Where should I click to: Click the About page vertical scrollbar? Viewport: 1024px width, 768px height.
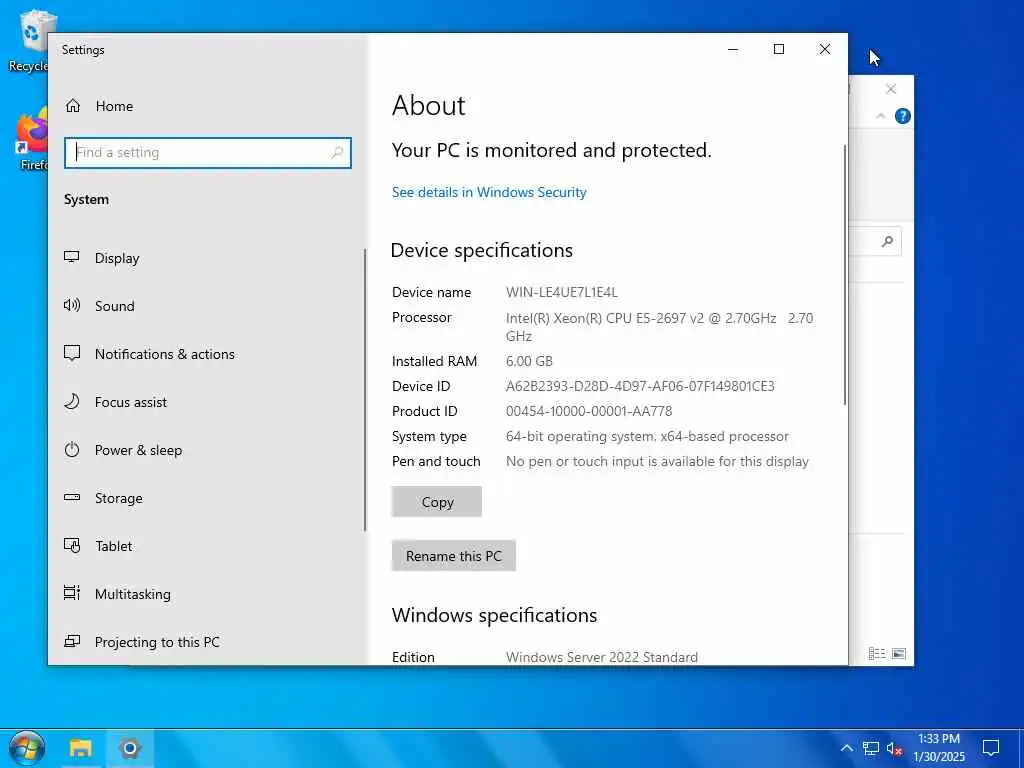coord(845,274)
